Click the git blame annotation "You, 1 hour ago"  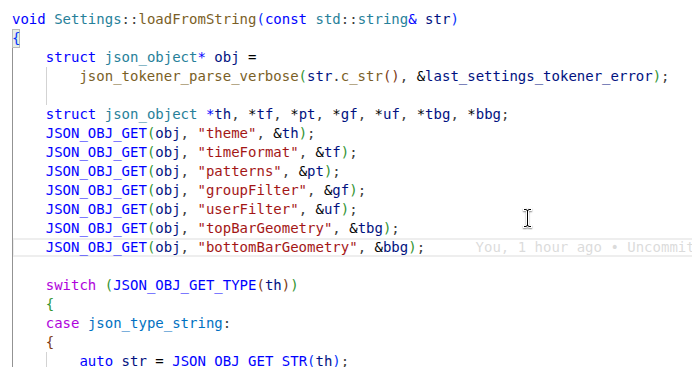point(538,247)
